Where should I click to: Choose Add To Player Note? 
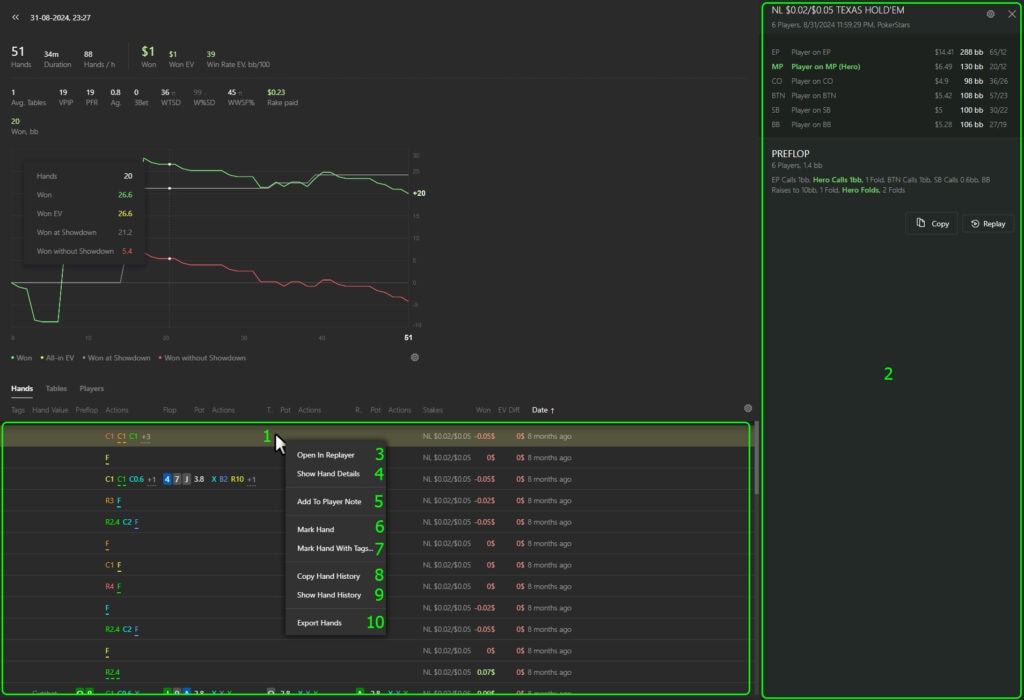coord(329,501)
